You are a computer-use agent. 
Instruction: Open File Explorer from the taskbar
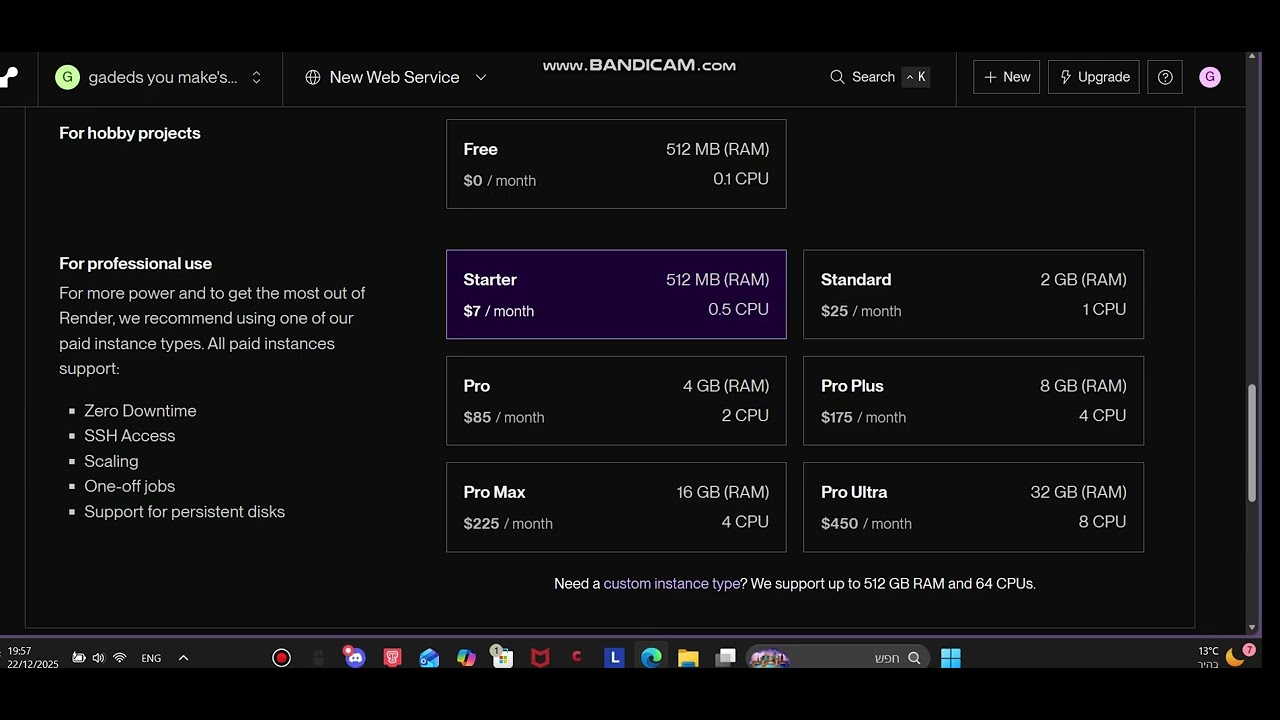(688, 657)
